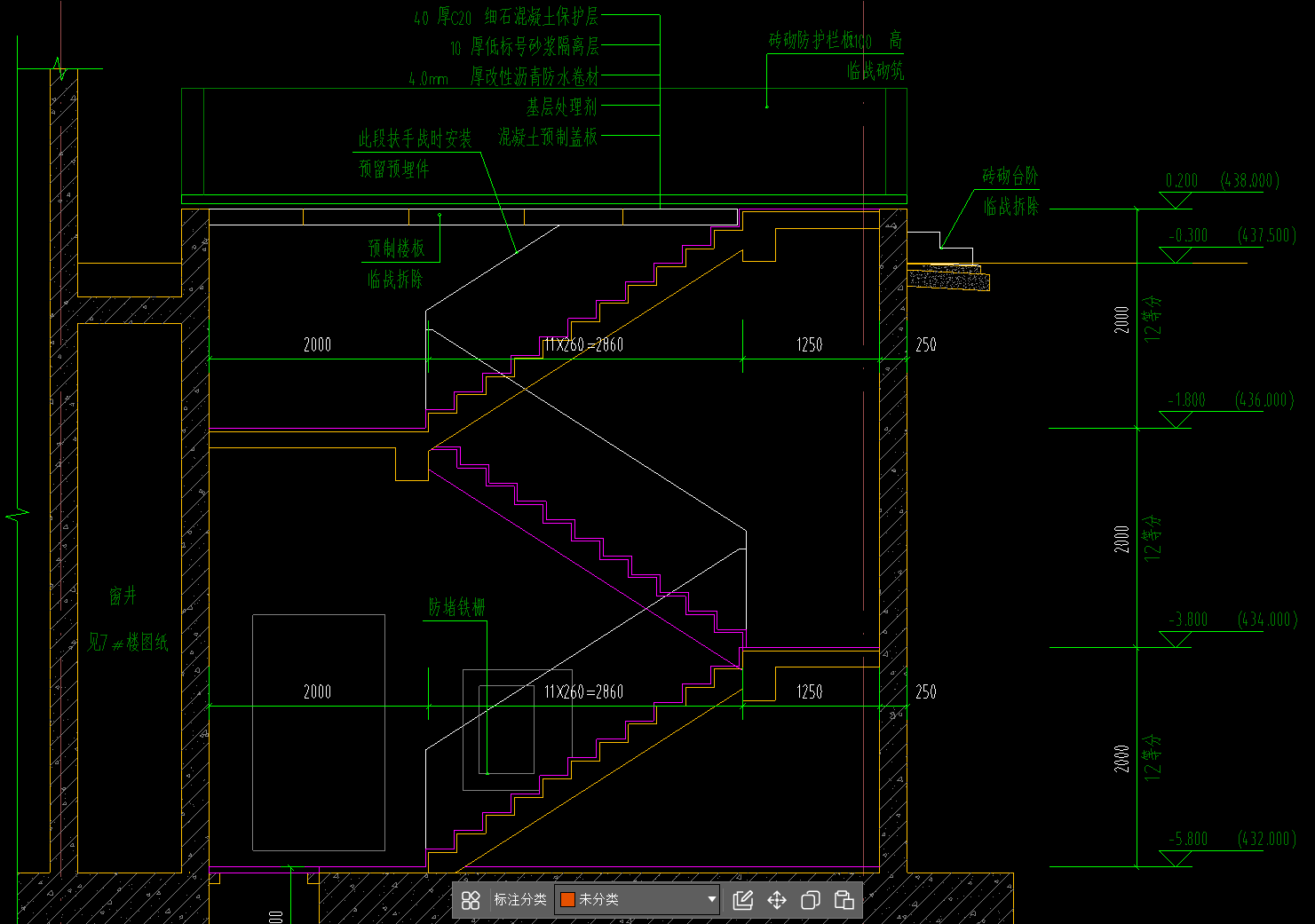Select the 细石混凝土保护层 note
Screen dimensions: 1315x924
point(542,17)
